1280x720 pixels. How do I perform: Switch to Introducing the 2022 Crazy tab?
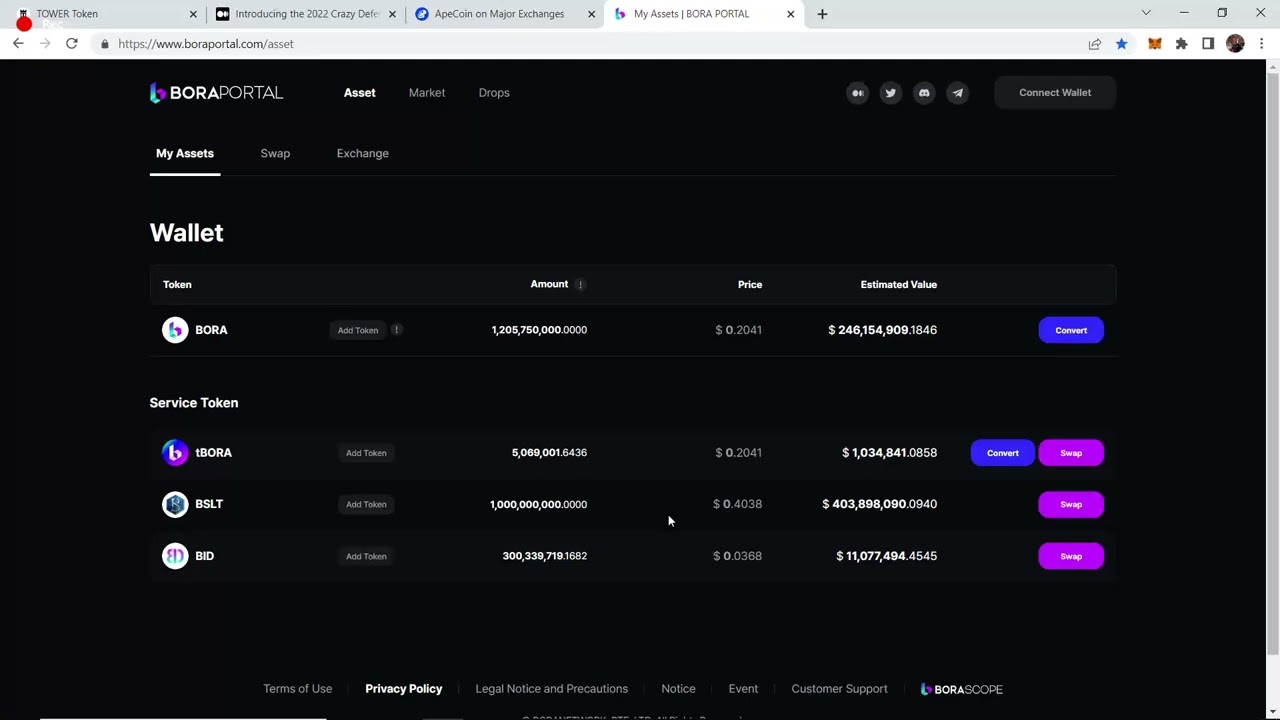(308, 14)
